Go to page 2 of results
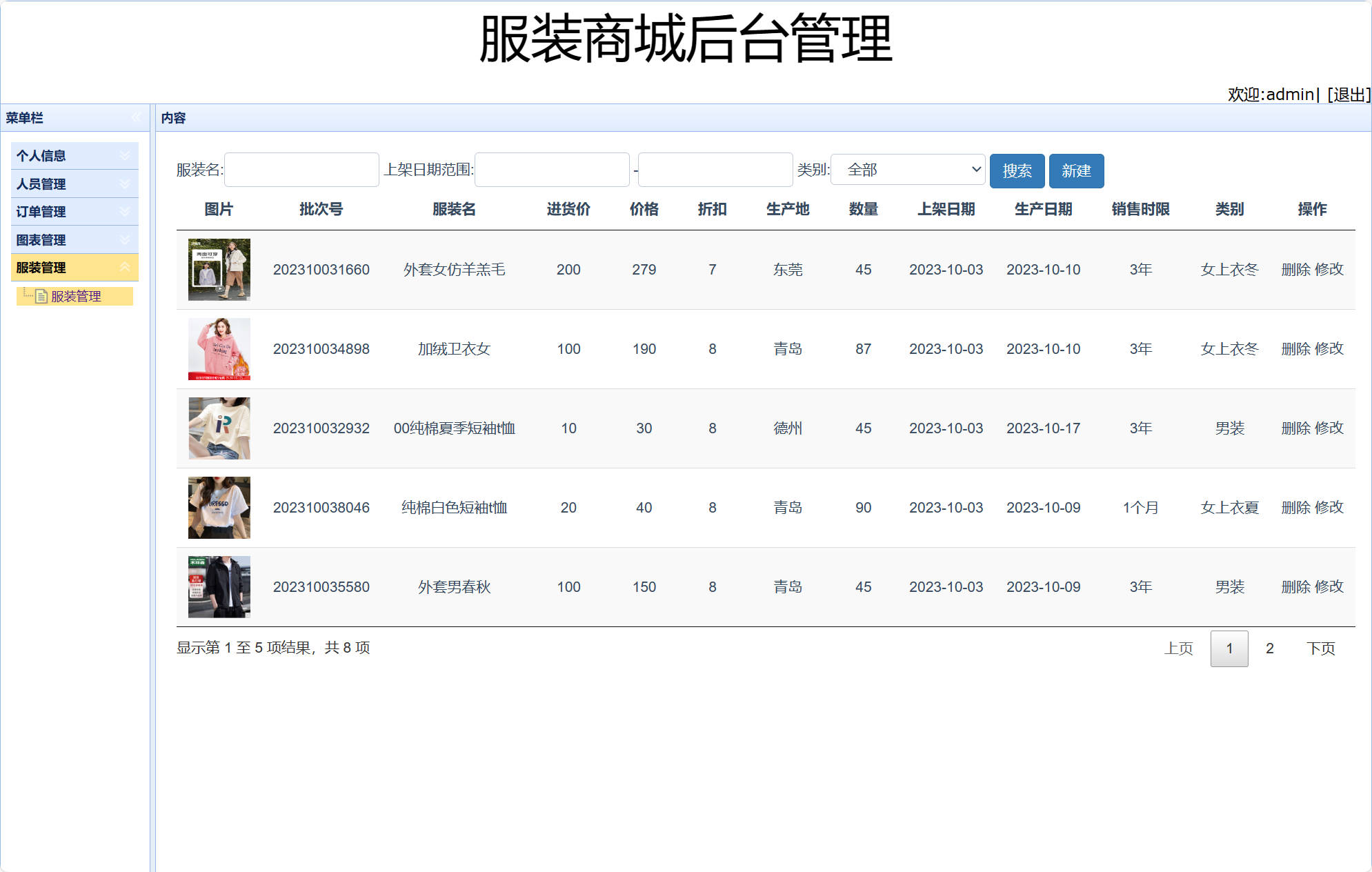Screen dimensions: 1372x872 pyautogui.click(x=1269, y=648)
